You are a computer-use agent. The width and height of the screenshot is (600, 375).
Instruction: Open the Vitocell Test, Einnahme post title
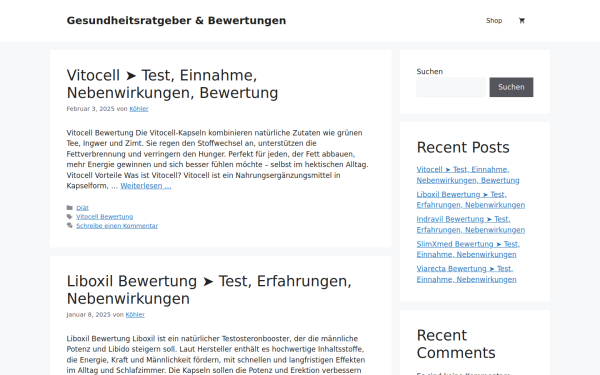tap(172, 84)
